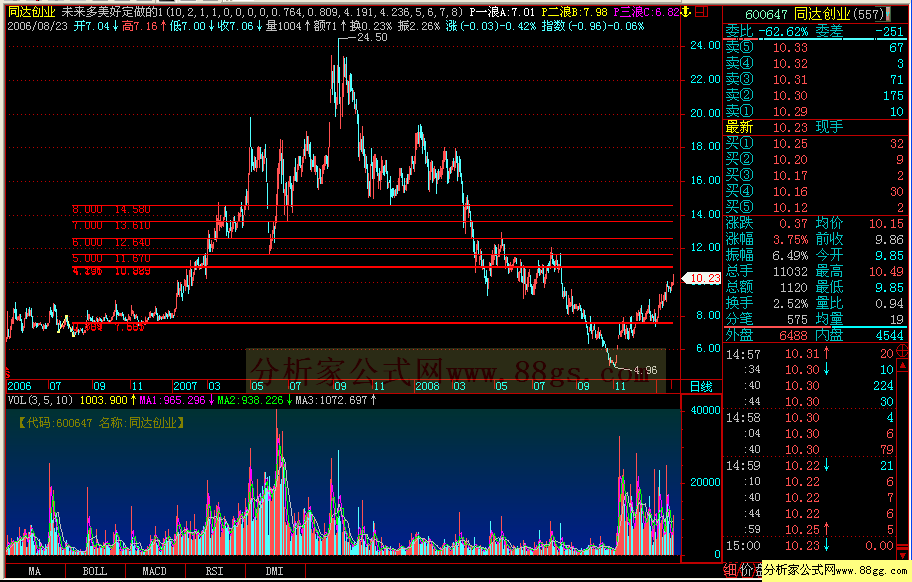
Task: Click the 6.000 12.640 level line label
Action: pyautogui.click(x=111, y=242)
